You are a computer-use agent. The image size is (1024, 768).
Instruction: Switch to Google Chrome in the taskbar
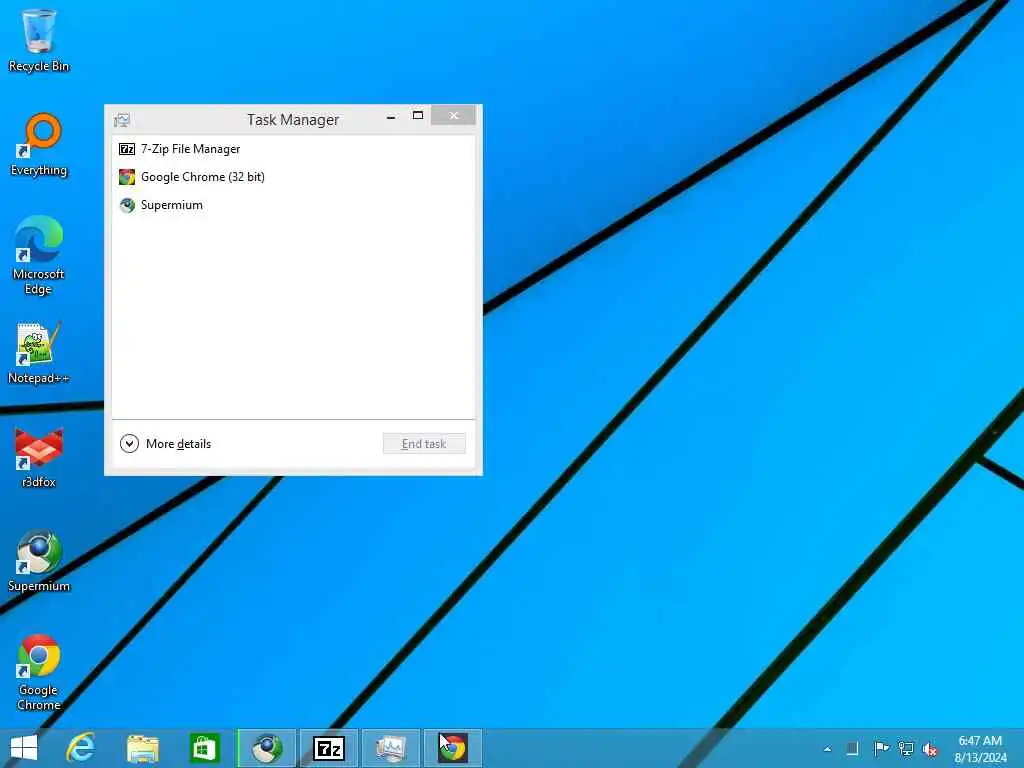click(x=453, y=748)
